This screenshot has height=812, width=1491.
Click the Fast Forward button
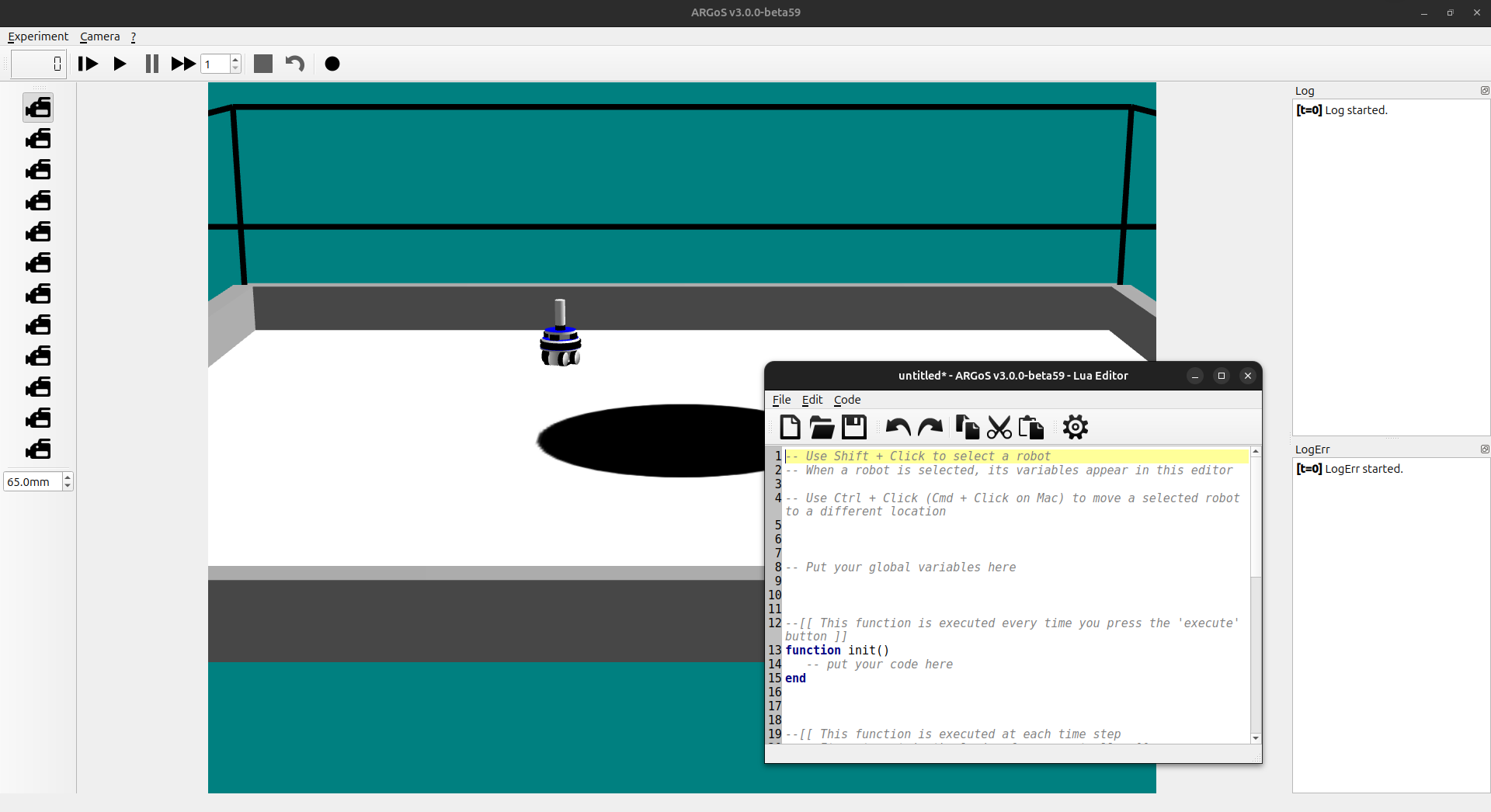[183, 64]
